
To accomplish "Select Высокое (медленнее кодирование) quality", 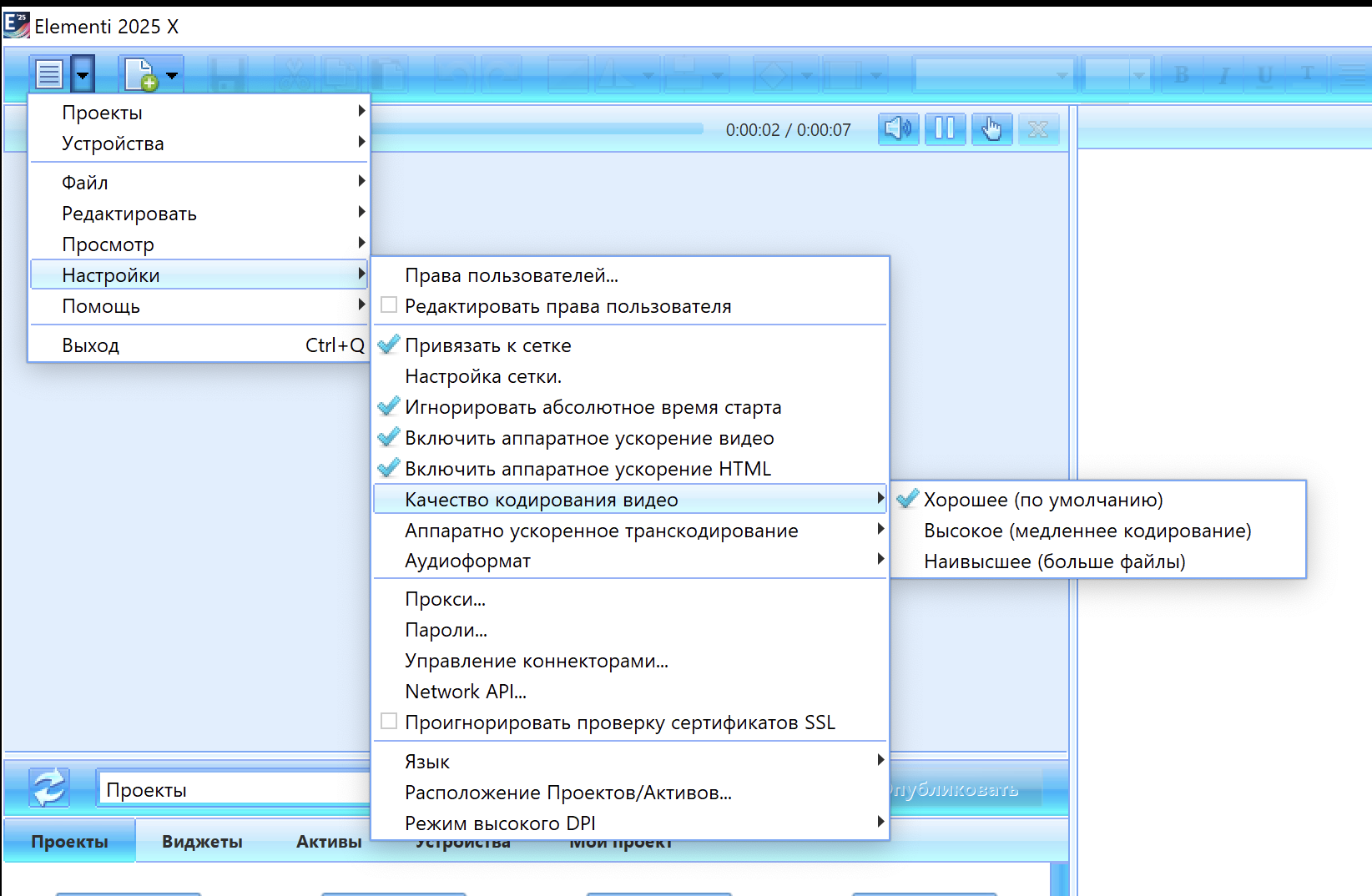I will [x=1098, y=531].
